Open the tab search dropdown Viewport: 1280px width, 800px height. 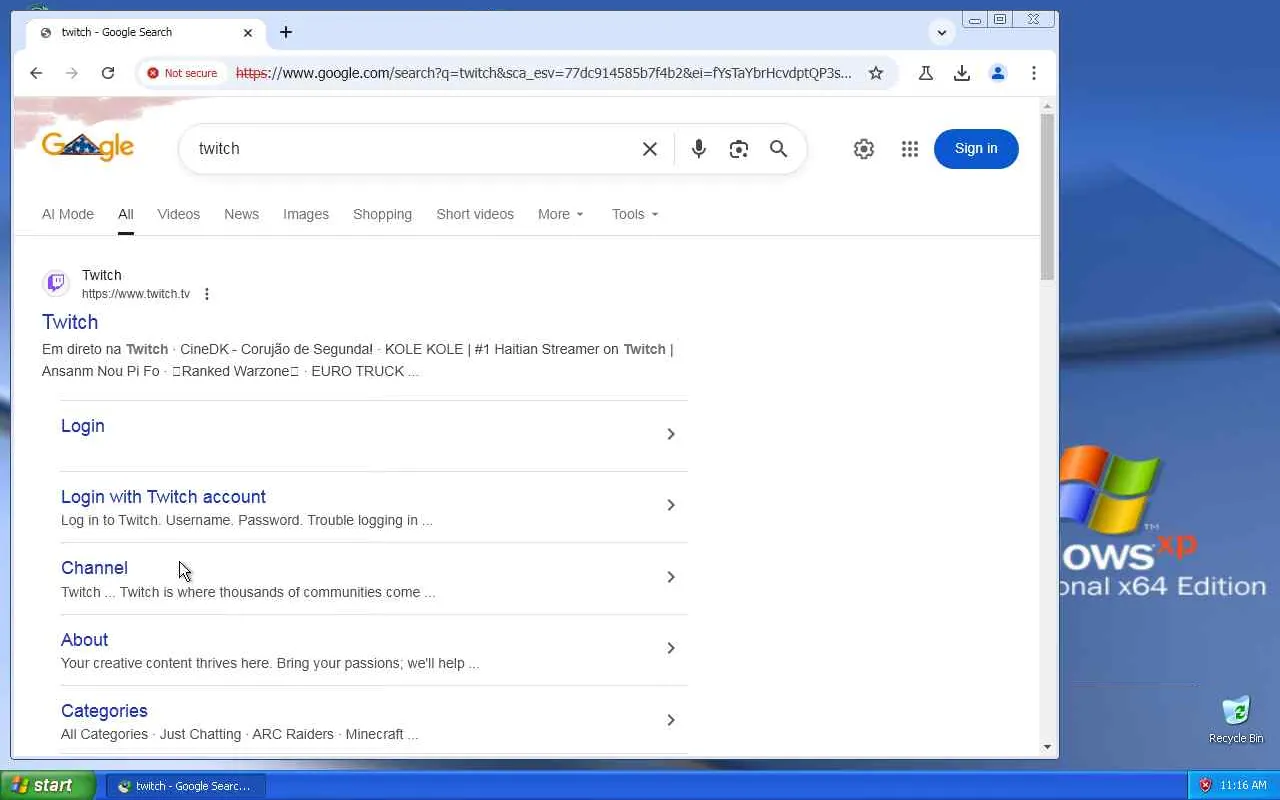point(942,32)
